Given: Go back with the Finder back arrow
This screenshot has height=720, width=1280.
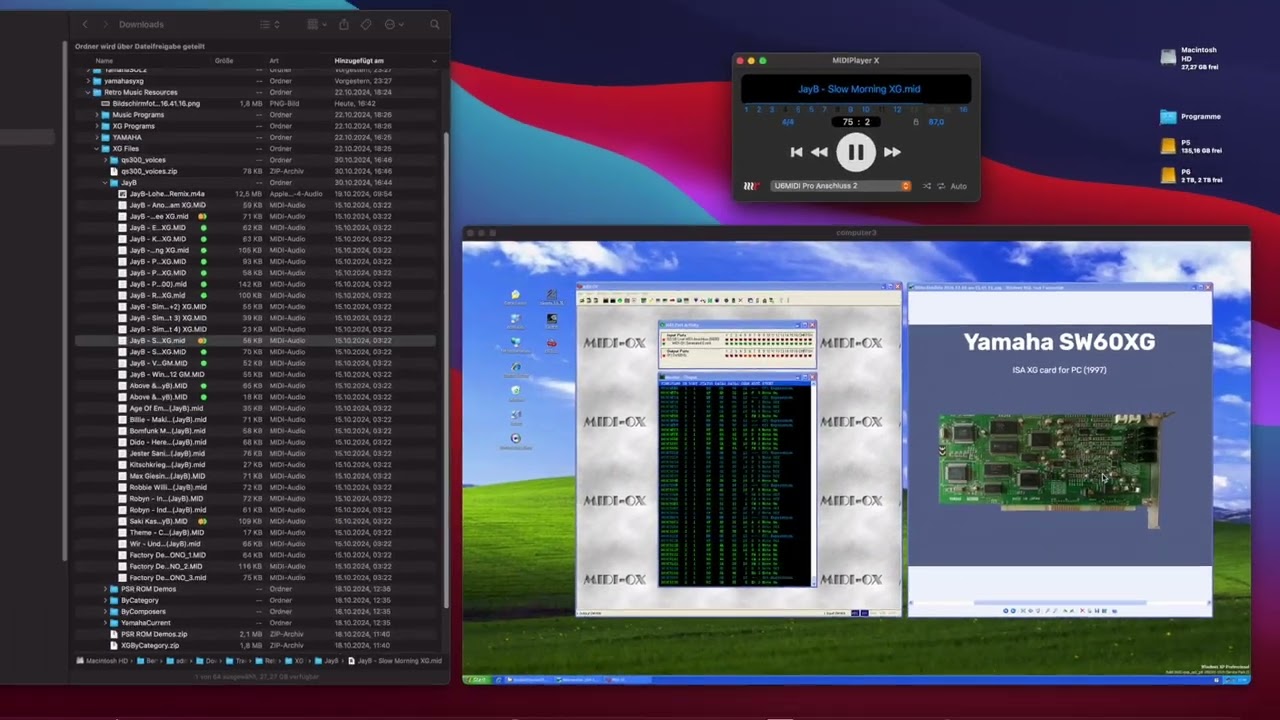Looking at the screenshot, I should [x=85, y=24].
